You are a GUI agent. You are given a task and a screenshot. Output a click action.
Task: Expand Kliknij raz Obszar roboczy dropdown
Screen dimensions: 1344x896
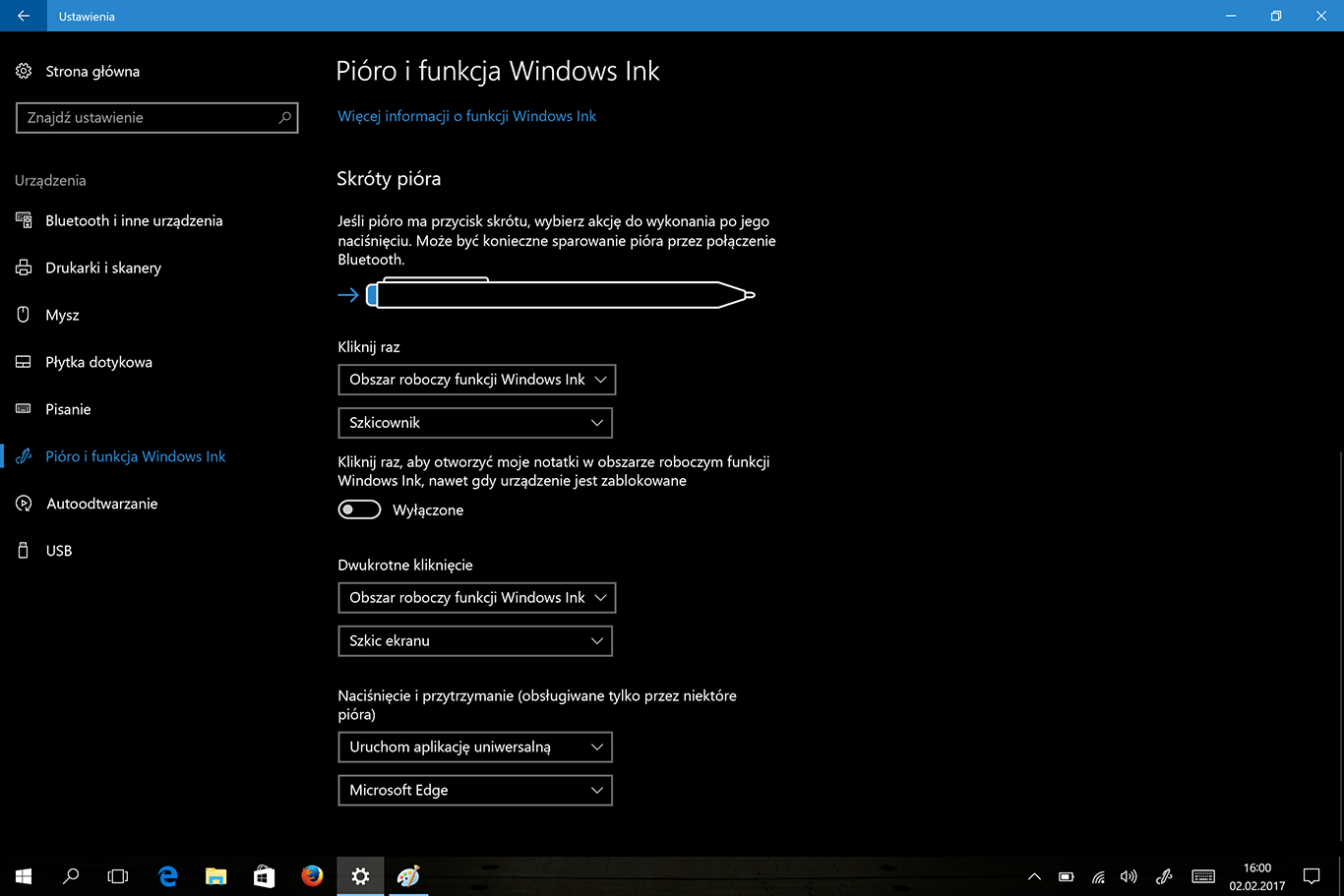pyautogui.click(x=477, y=380)
